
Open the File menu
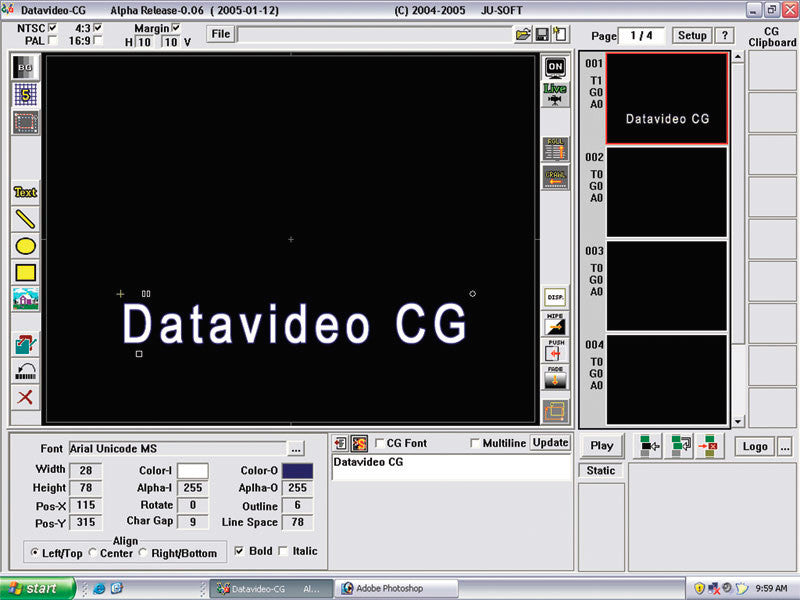click(x=220, y=33)
